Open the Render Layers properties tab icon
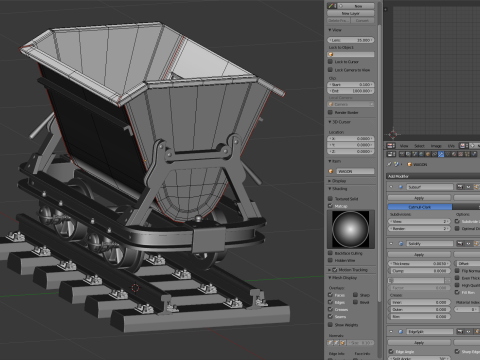The width and height of the screenshot is (480, 360). (408, 154)
